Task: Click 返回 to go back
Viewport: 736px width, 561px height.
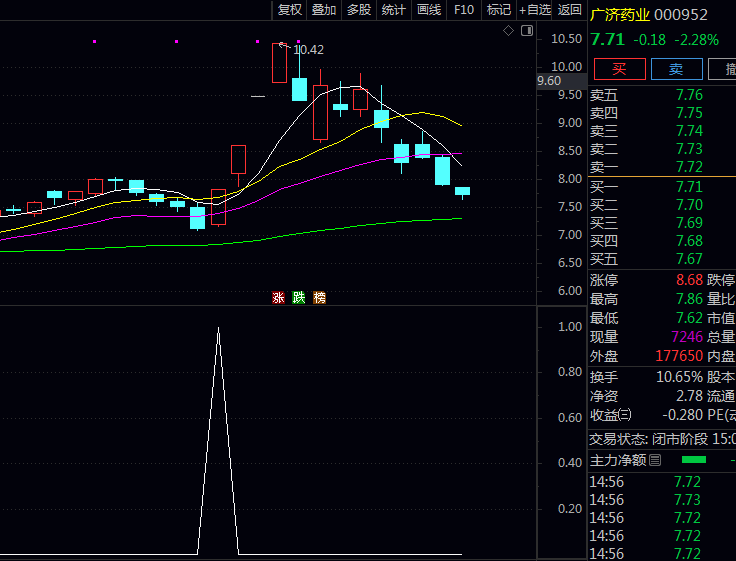Action: (x=570, y=10)
